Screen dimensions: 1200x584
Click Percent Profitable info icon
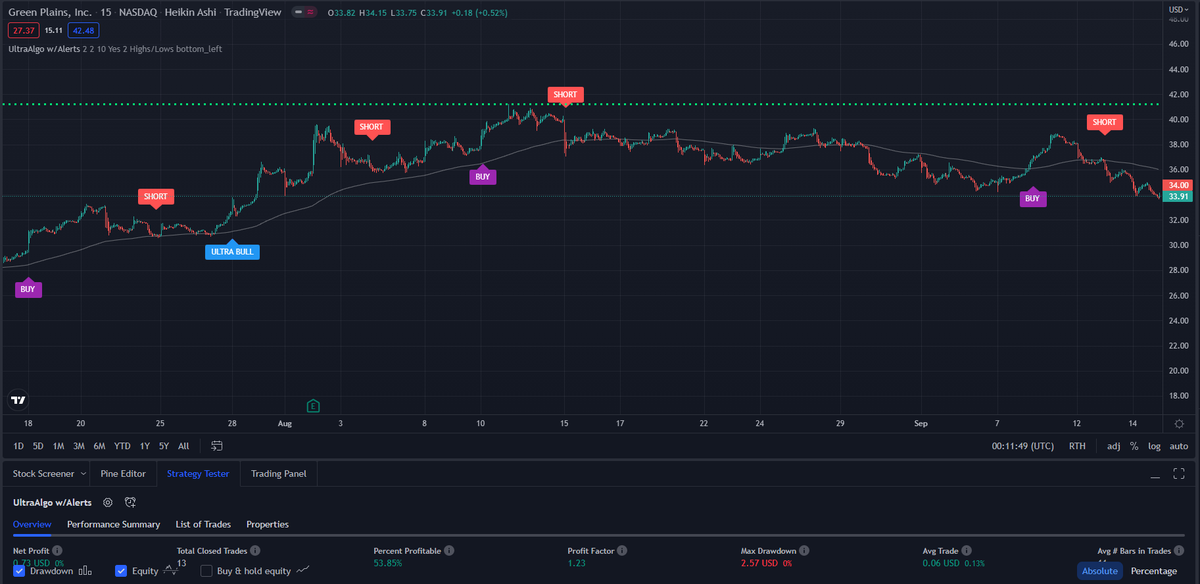point(449,550)
